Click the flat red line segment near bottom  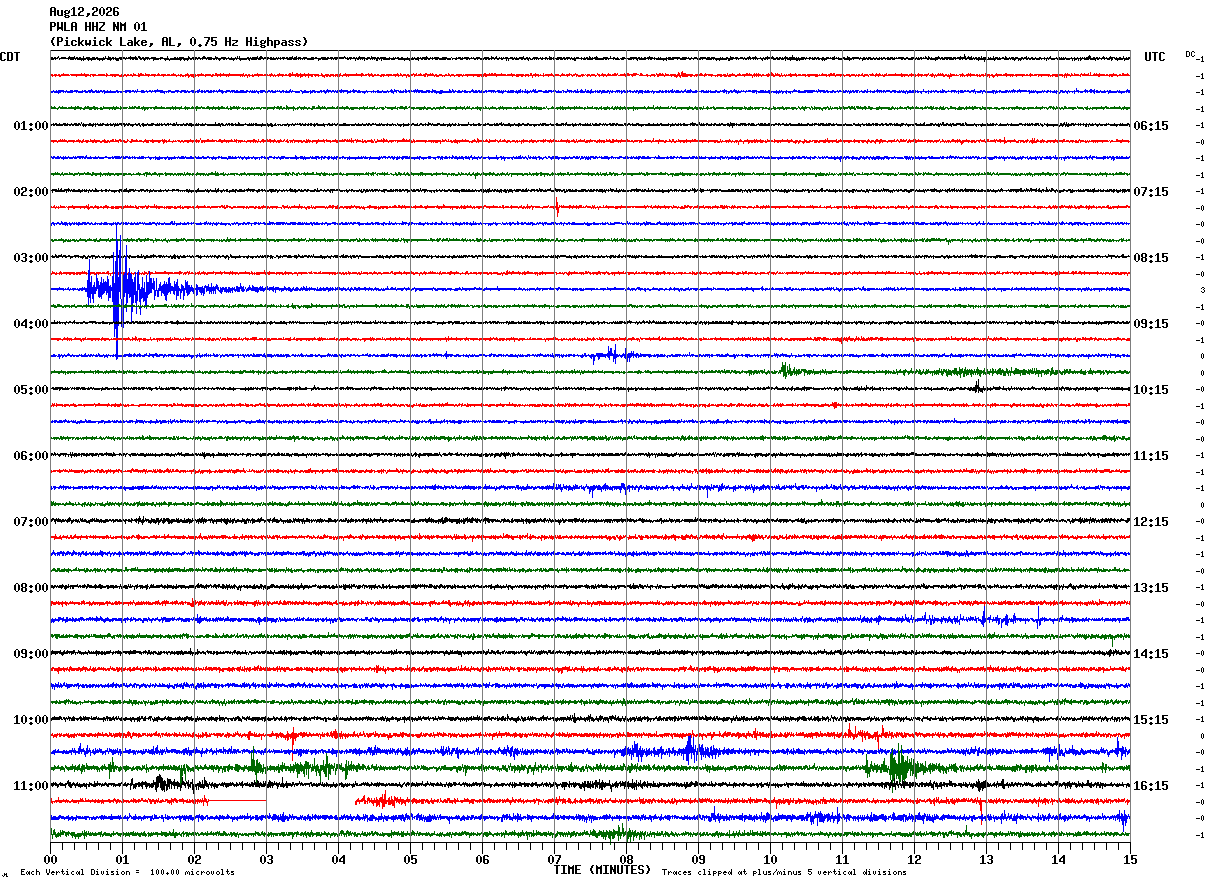(x=236, y=801)
